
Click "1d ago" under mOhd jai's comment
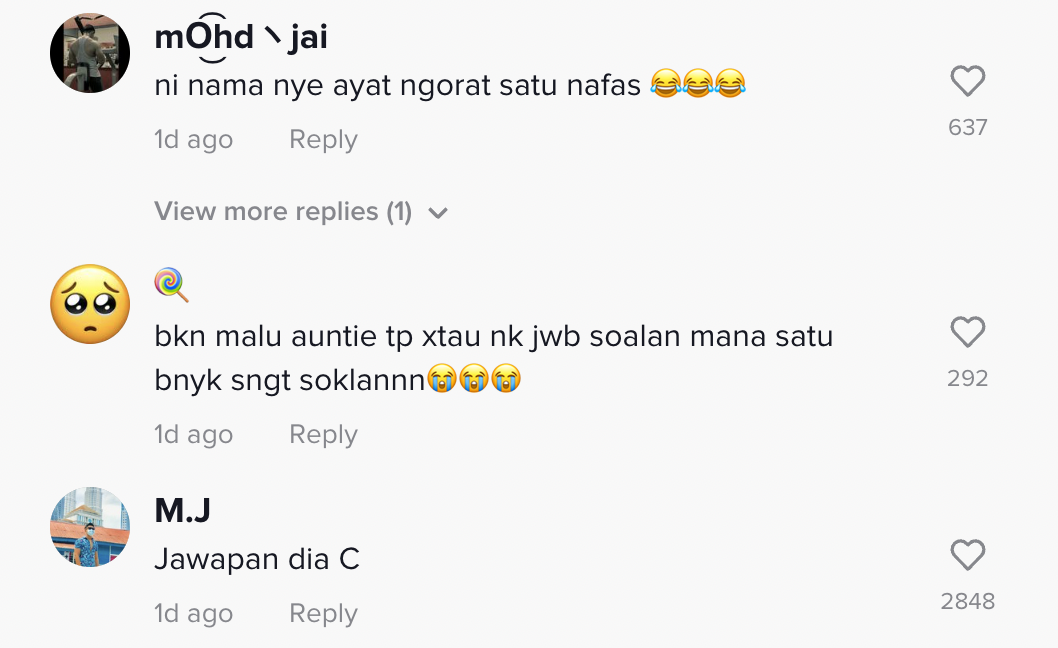(193, 140)
